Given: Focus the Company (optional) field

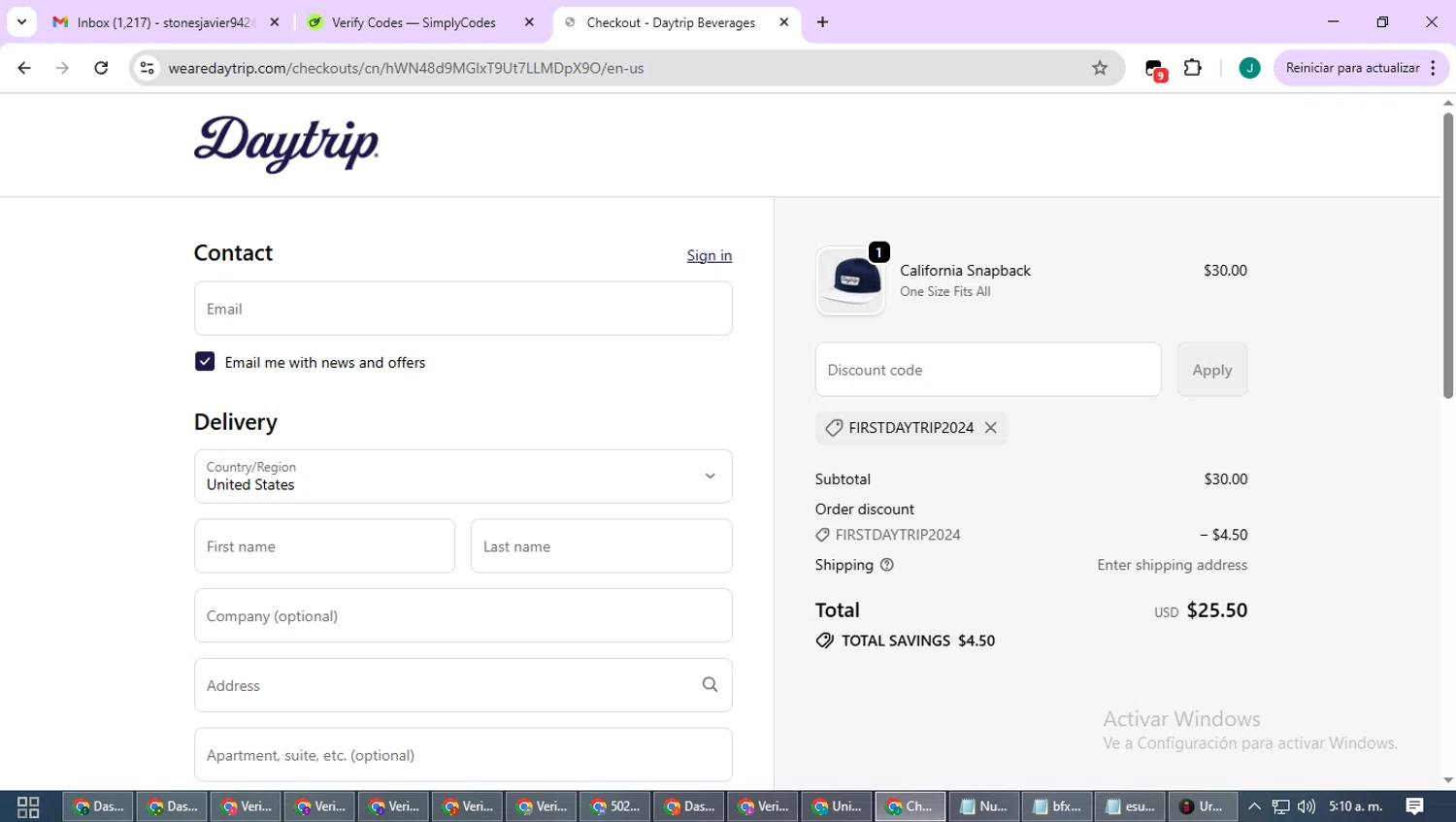Looking at the screenshot, I should pyautogui.click(x=463, y=615).
